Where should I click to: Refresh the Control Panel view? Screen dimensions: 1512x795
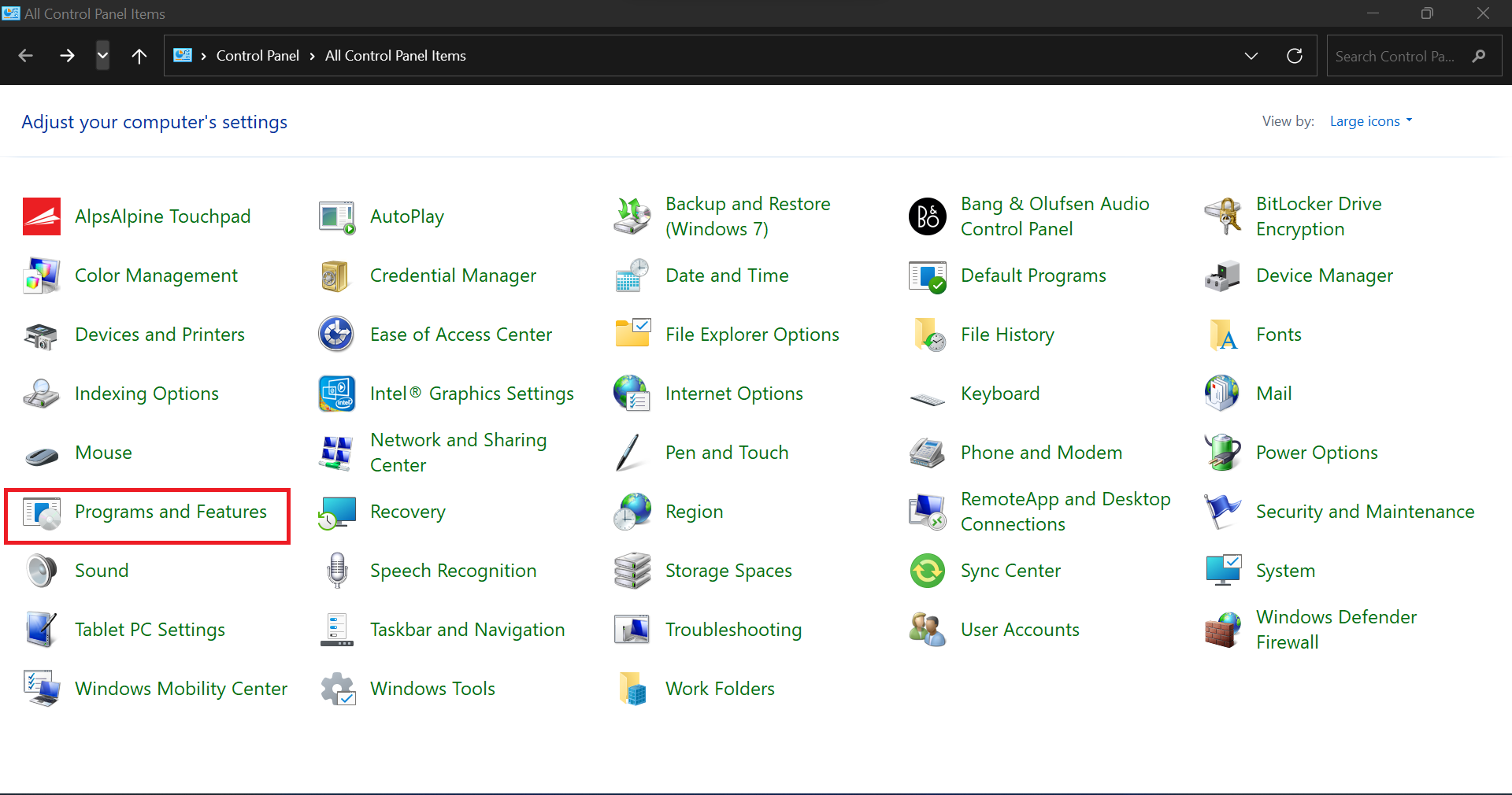pyautogui.click(x=1295, y=56)
